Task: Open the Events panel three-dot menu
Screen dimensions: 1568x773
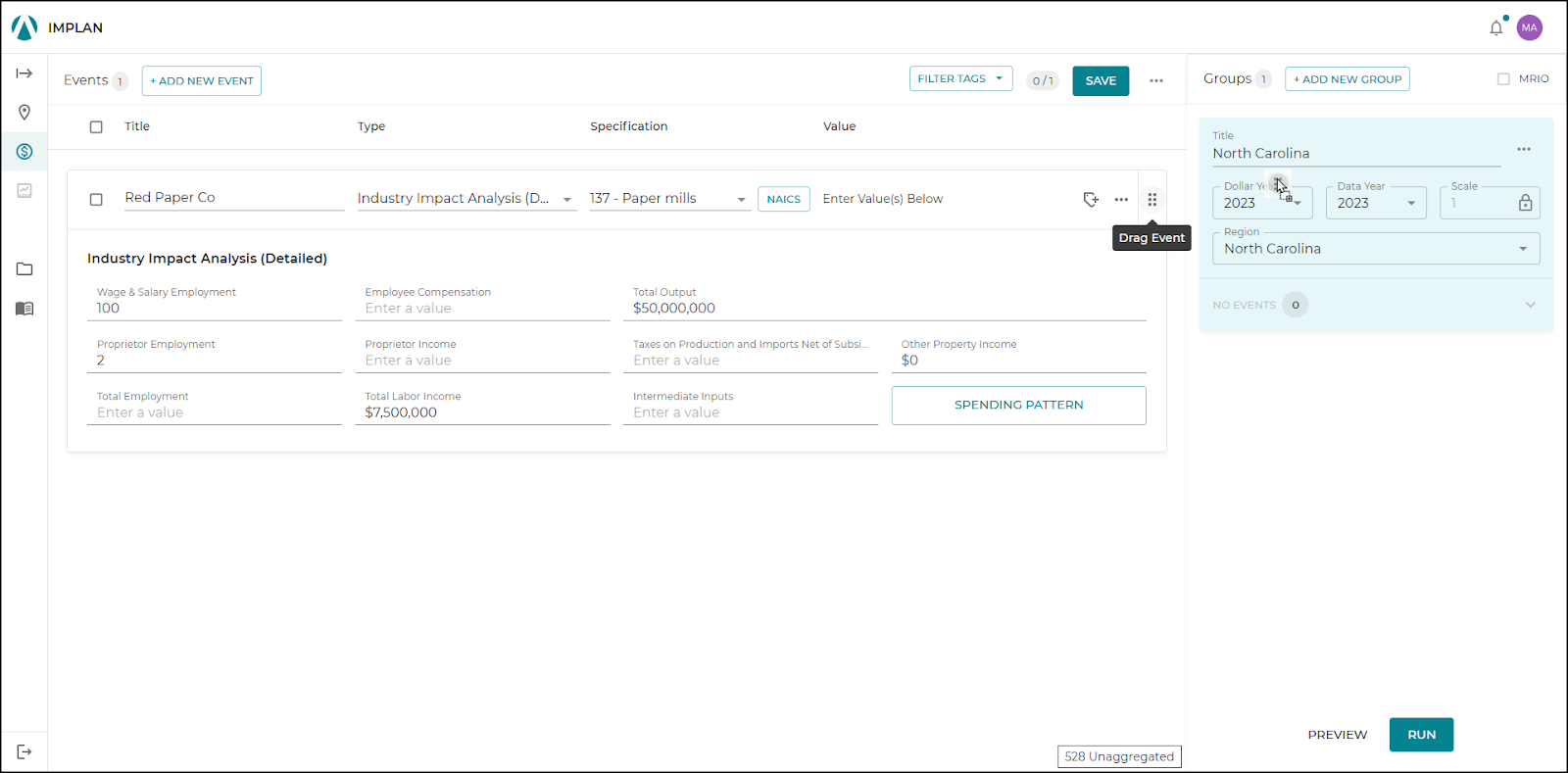Action: click(1156, 80)
